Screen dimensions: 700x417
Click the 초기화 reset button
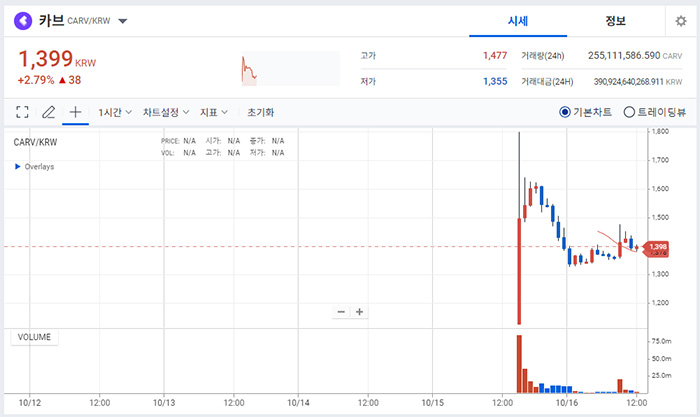260,112
